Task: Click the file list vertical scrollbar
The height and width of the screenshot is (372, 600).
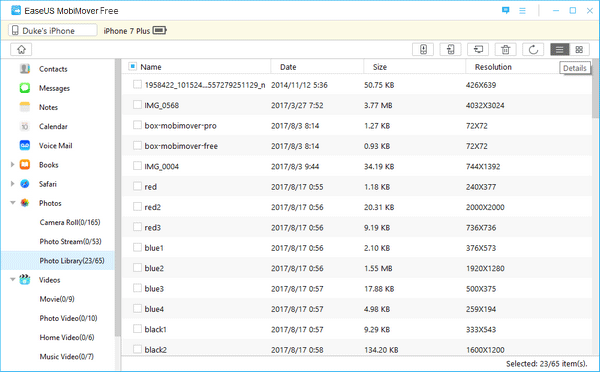Action: coord(595,89)
